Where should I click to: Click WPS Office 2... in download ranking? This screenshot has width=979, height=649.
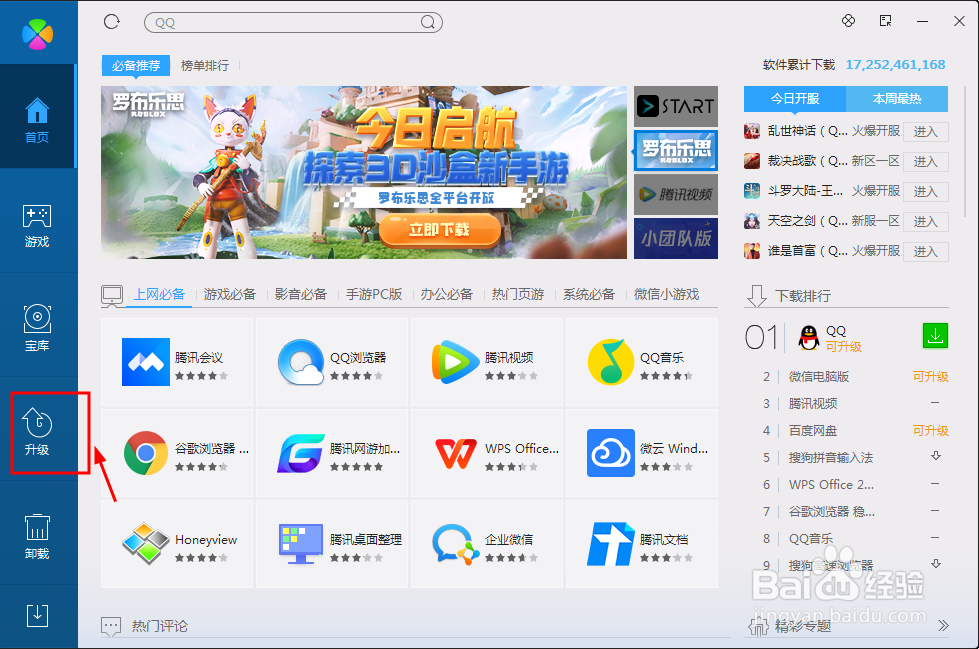point(831,485)
